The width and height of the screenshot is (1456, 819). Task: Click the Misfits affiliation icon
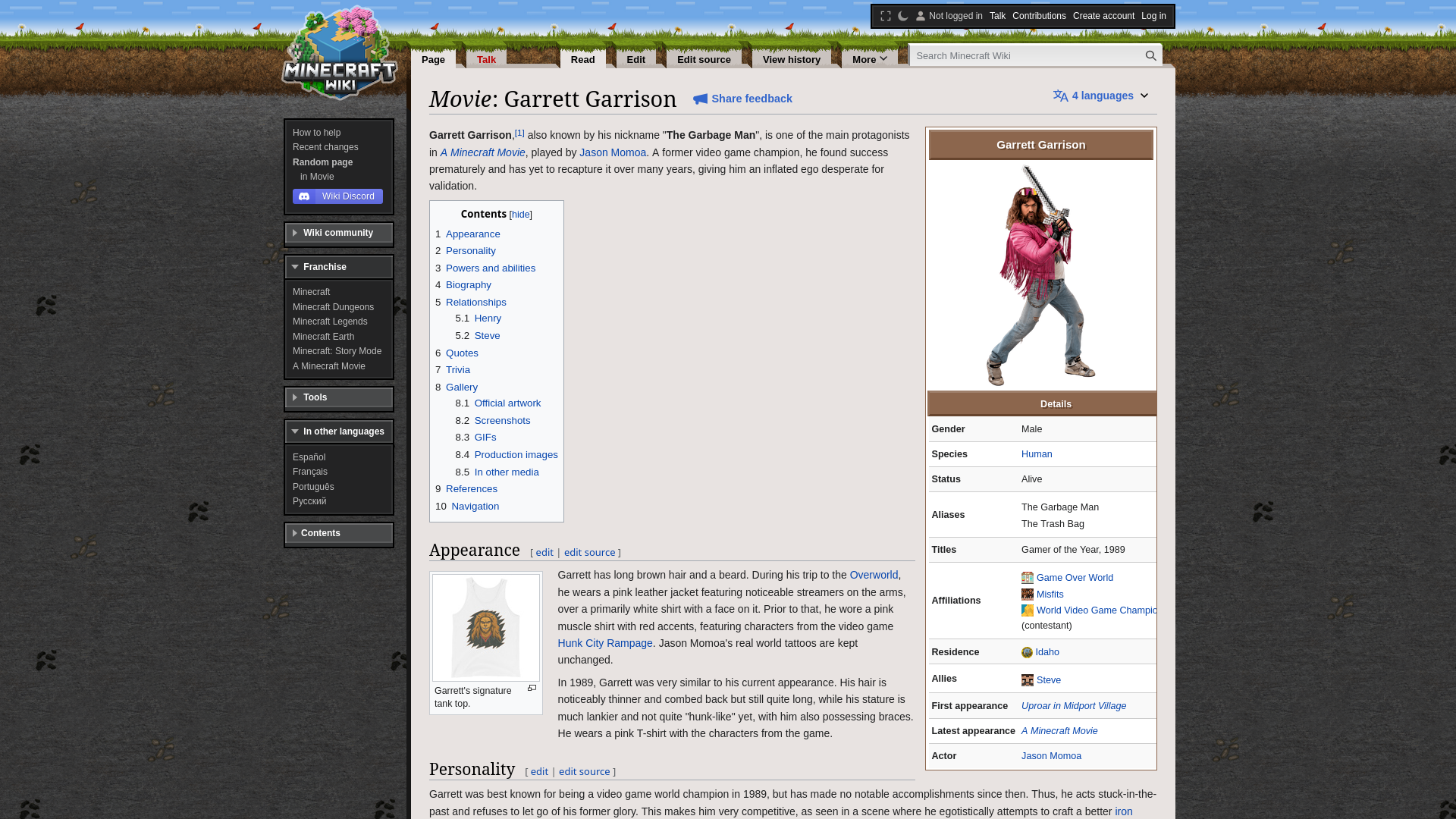[1028, 595]
